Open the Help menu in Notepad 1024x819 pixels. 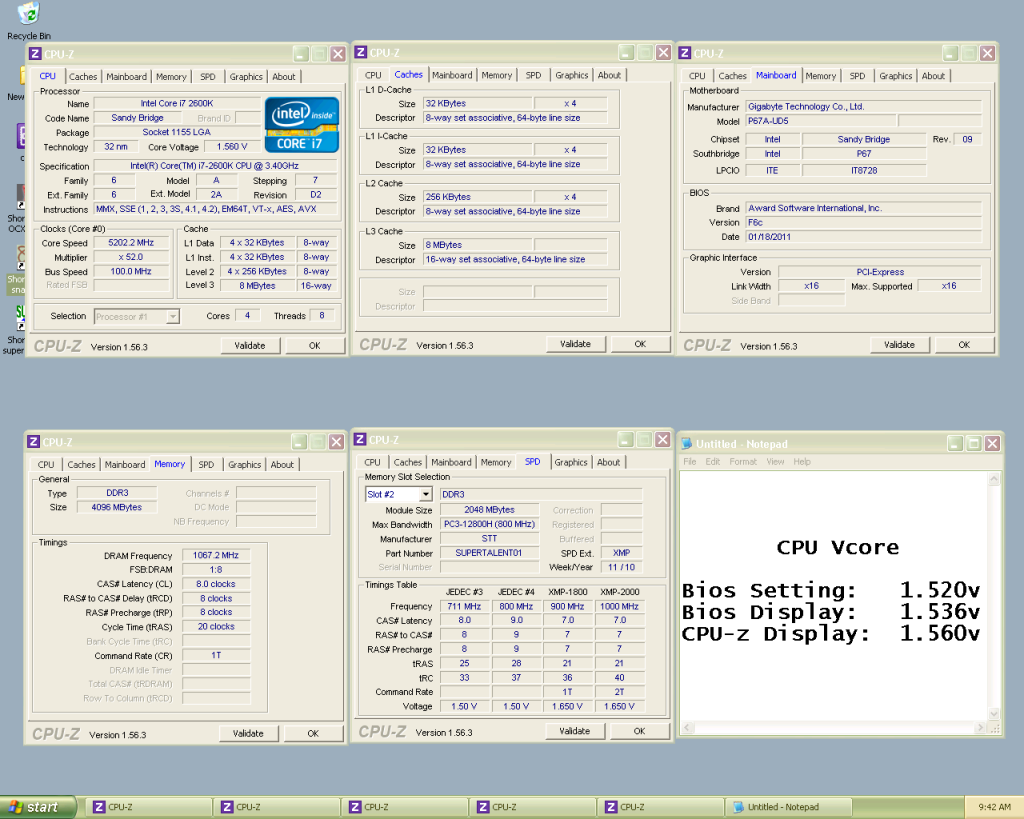(x=802, y=462)
